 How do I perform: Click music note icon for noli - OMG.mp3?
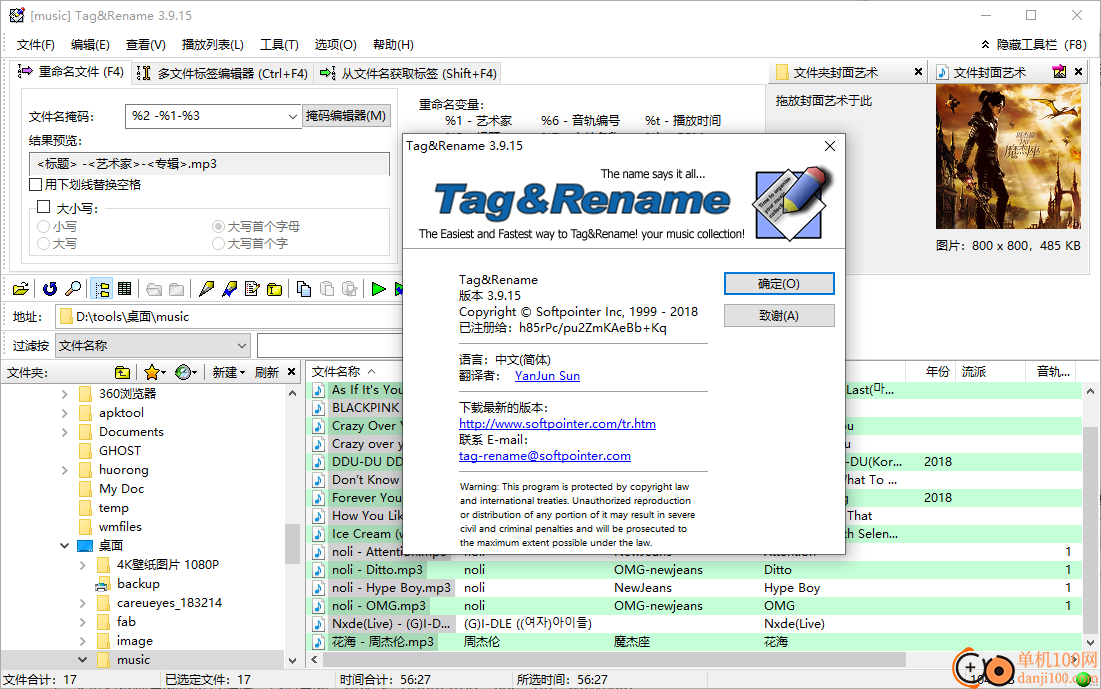319,605
